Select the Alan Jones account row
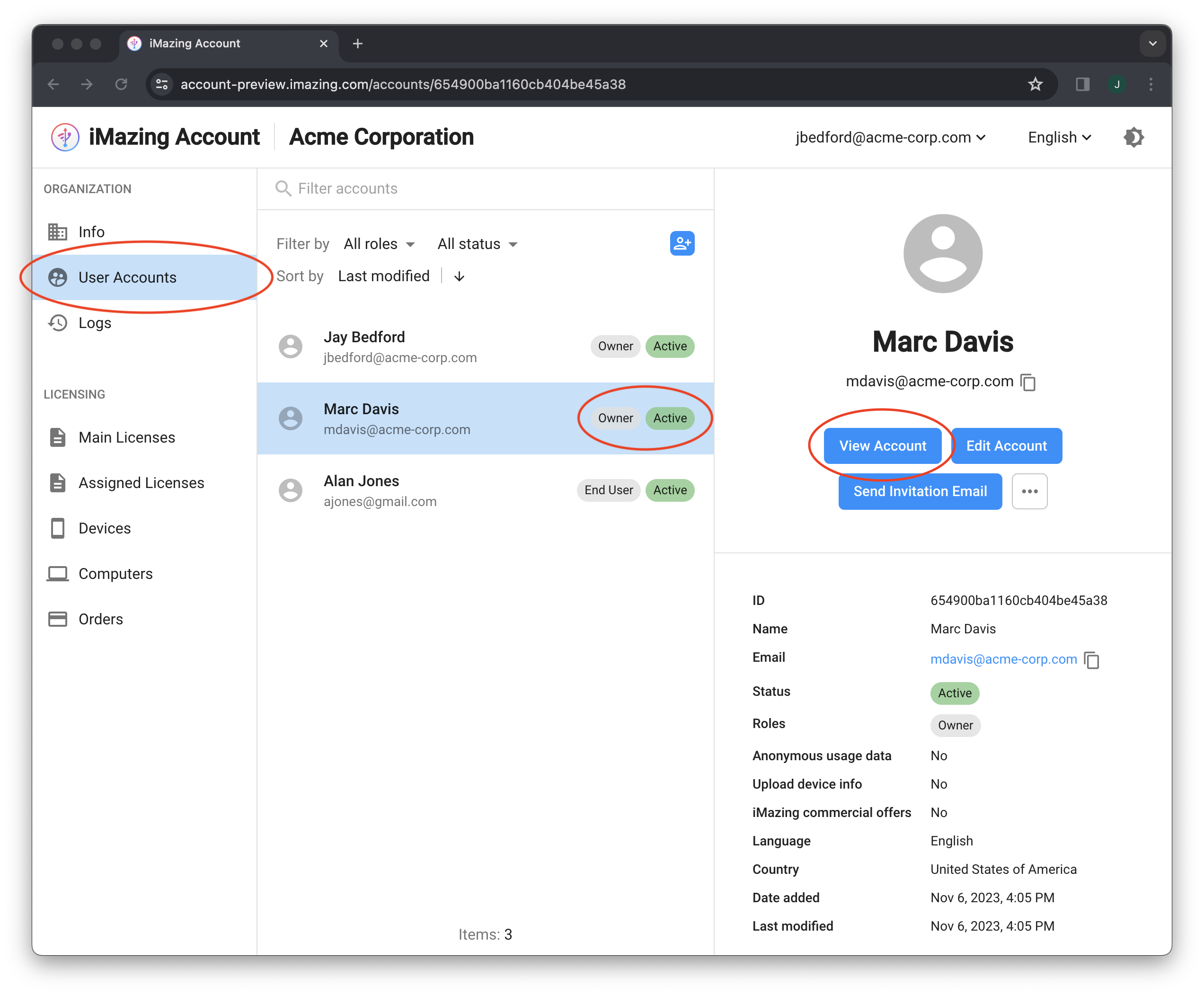 coord(486,490)
